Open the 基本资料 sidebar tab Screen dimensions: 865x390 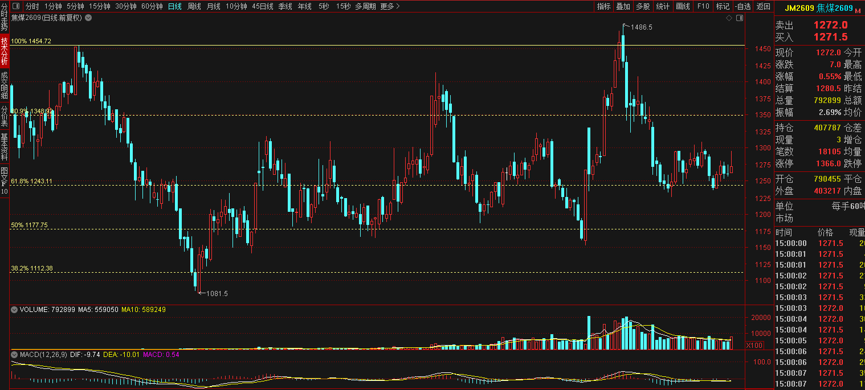[x=4, y=146]
